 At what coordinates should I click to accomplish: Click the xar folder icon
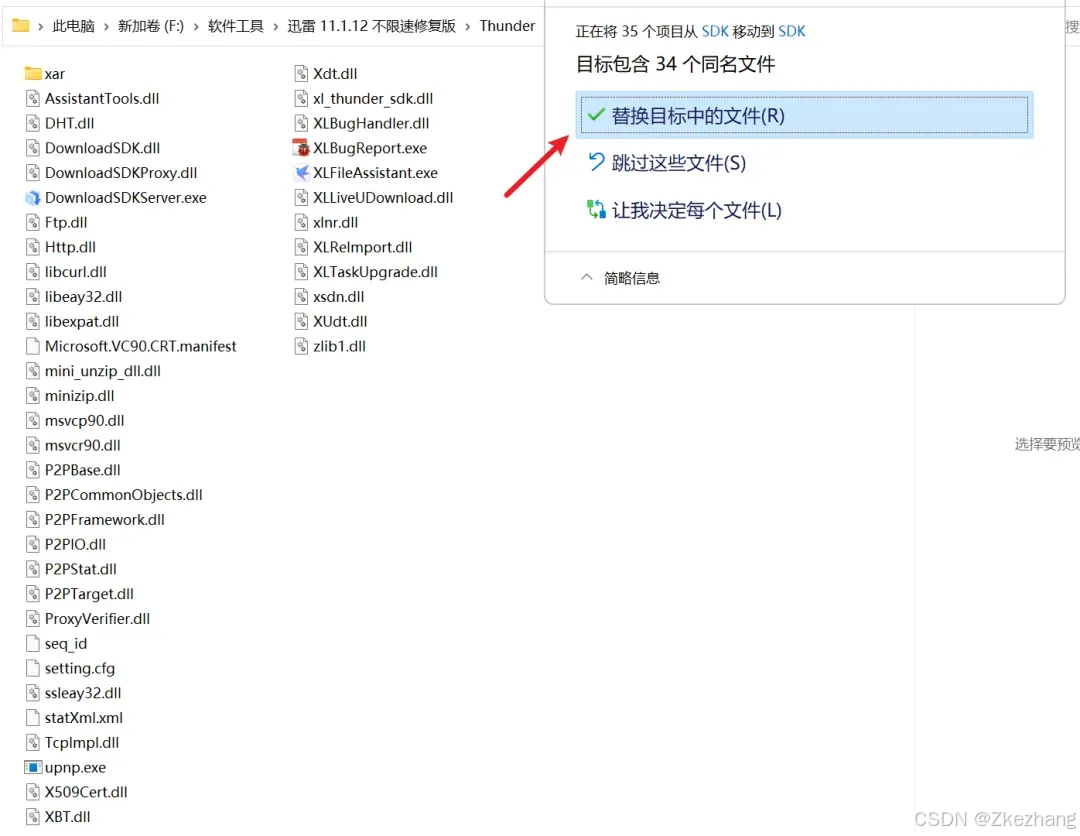(x=32, y=74)
